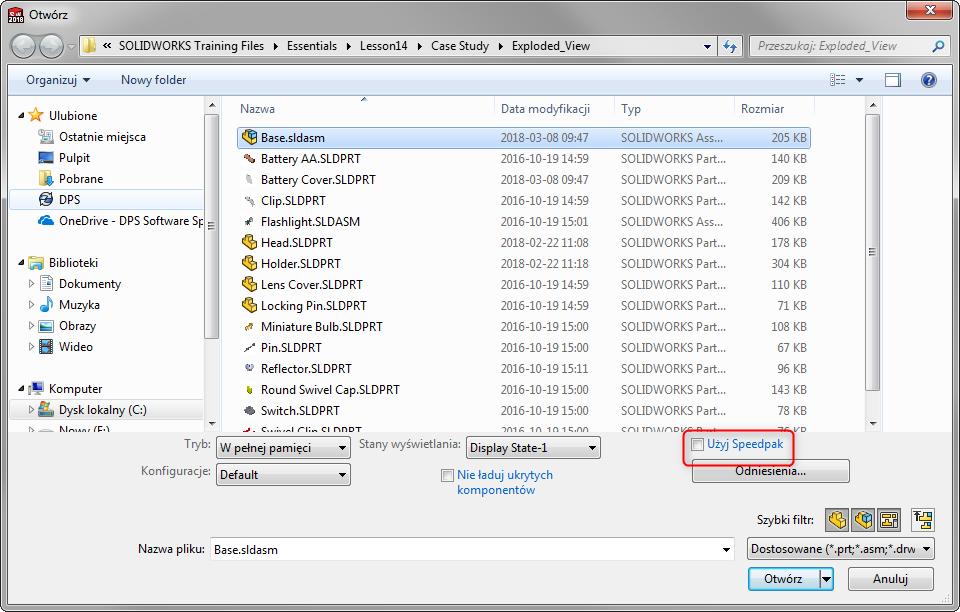Select DPS in favorites

(69, 200)
